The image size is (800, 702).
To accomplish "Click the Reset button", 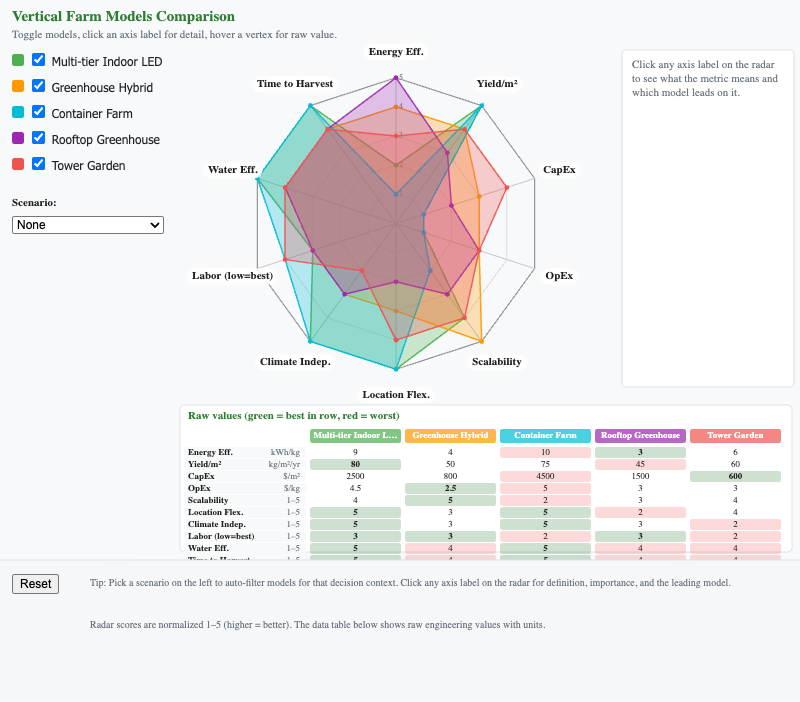I will (x=36, y=584).
